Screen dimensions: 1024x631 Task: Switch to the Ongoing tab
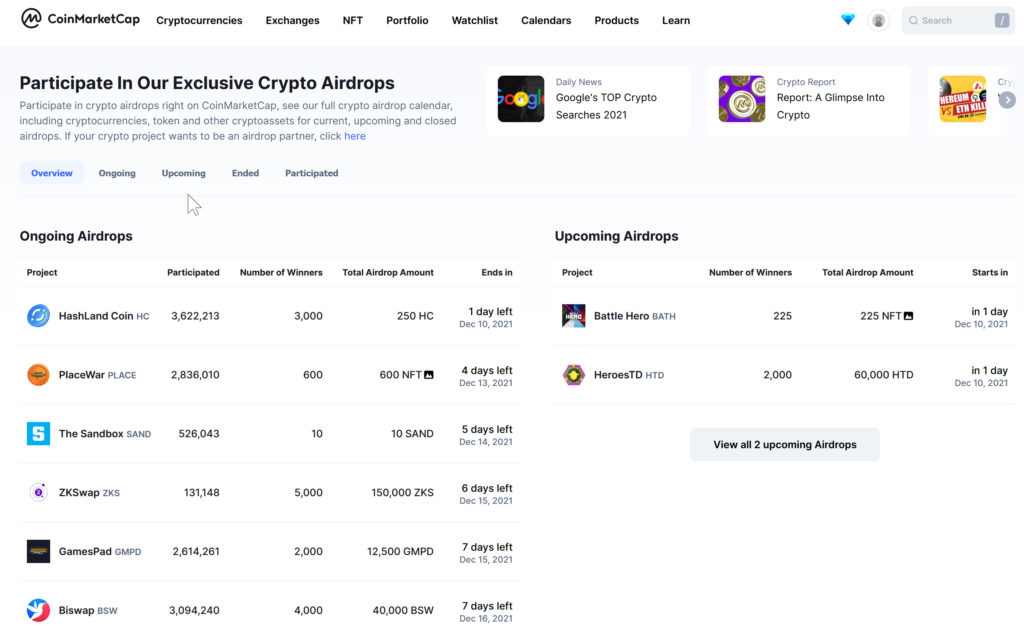click(x=117, y=173)
